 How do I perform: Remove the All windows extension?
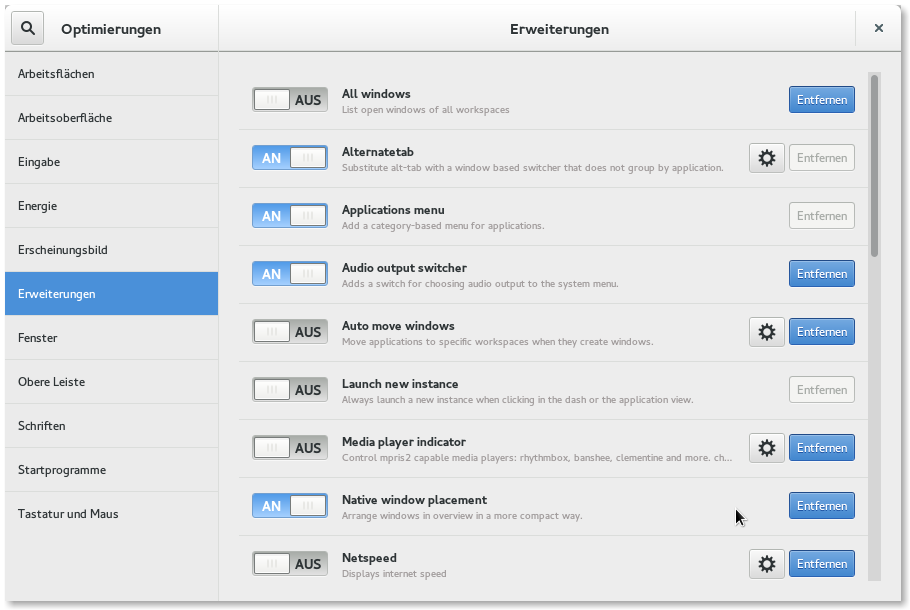point(822,100)
